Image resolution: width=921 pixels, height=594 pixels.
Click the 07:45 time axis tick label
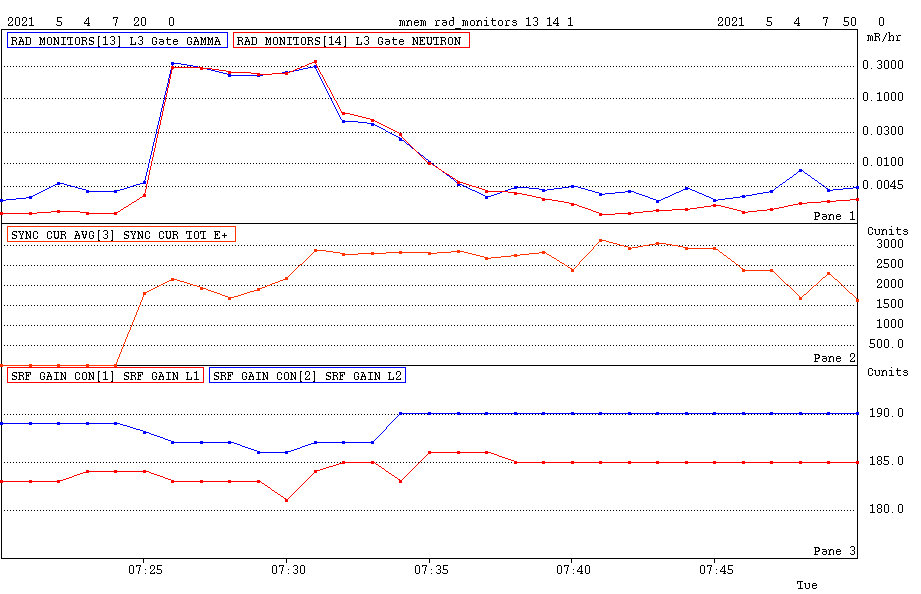(x=716, y=570)
